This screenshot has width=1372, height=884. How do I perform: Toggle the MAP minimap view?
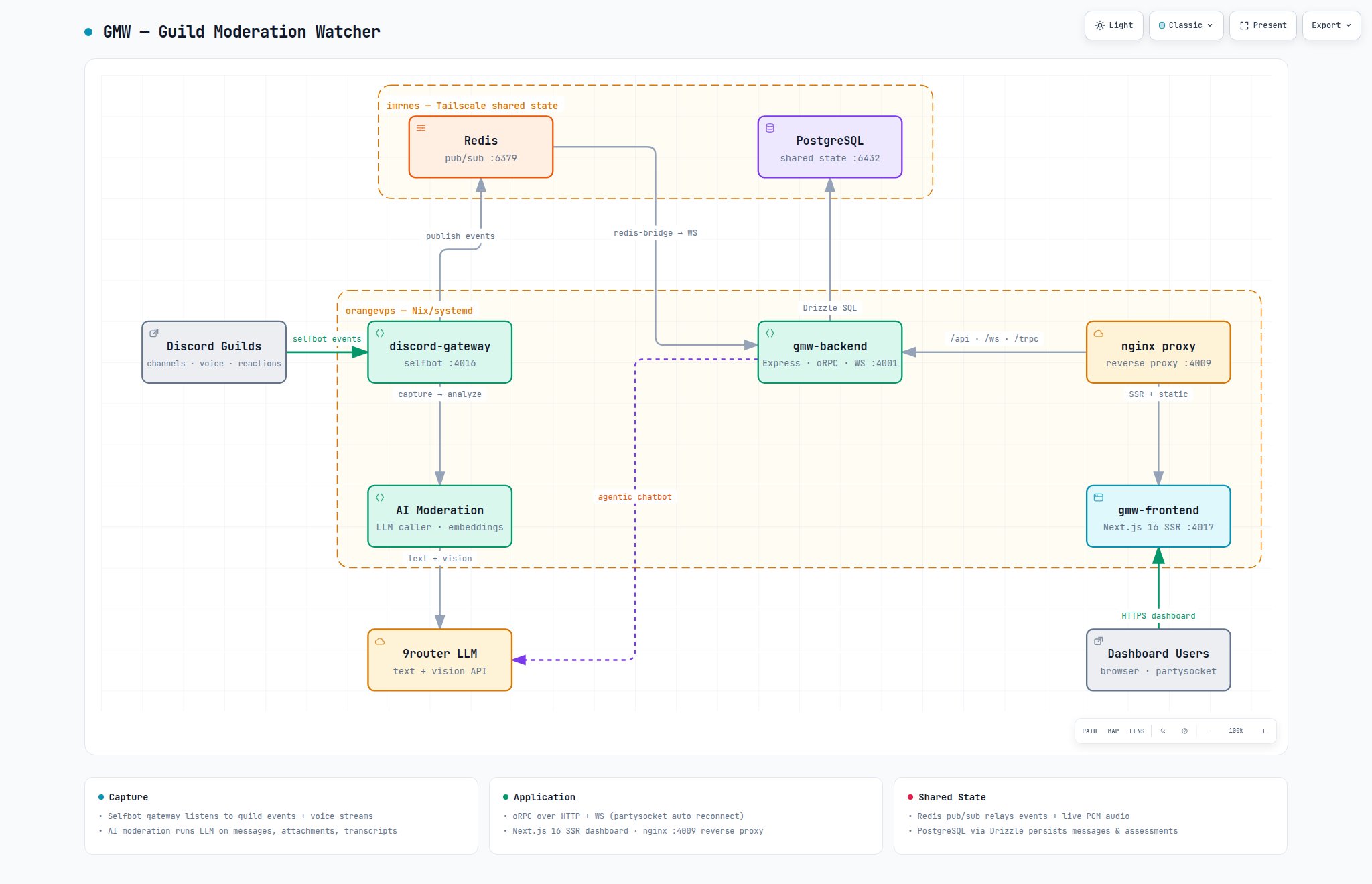[x=1113, y=731]
